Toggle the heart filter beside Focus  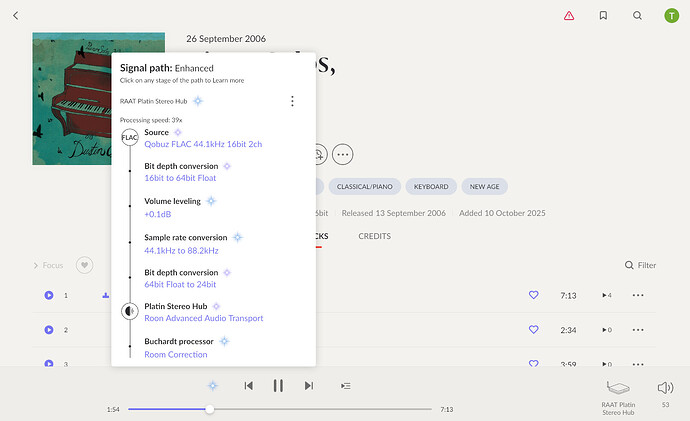85,265
